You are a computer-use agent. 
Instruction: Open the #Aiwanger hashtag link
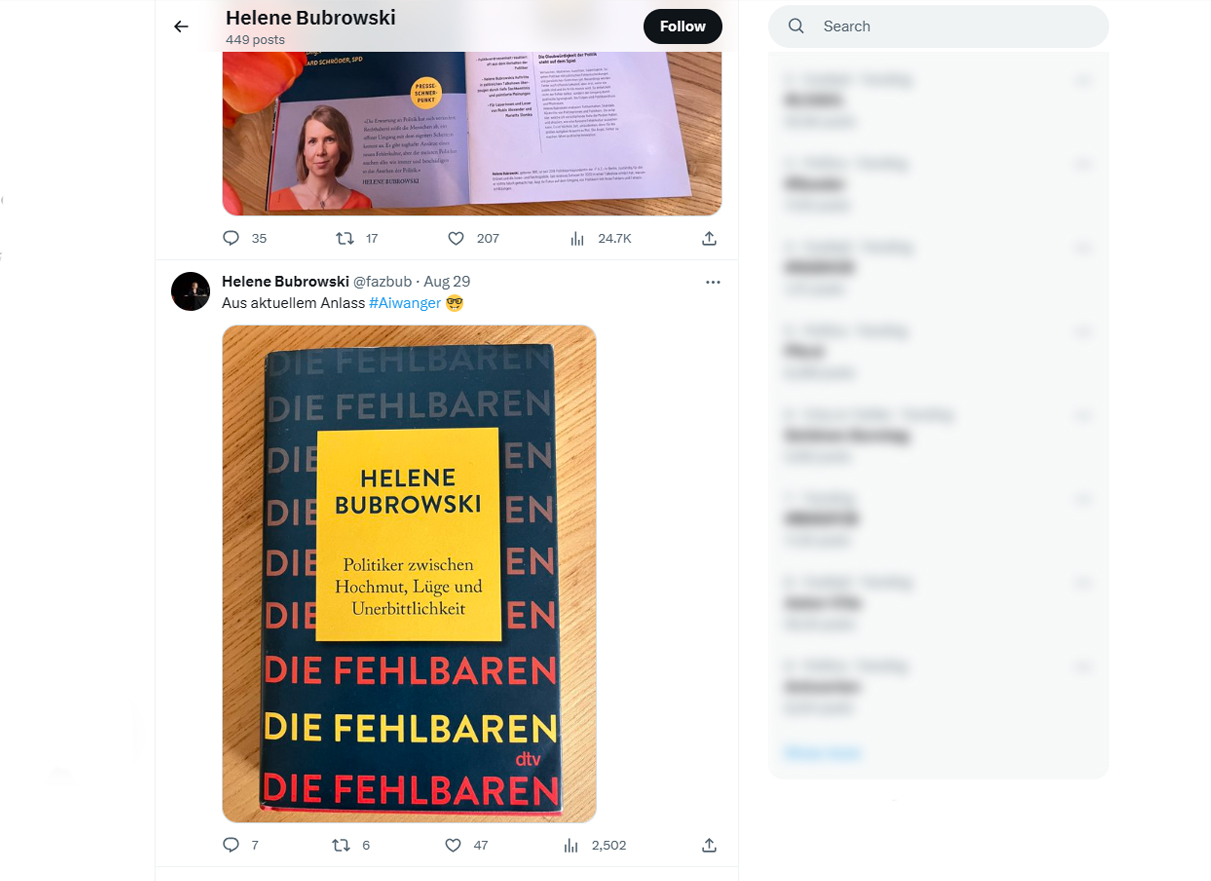405,303
